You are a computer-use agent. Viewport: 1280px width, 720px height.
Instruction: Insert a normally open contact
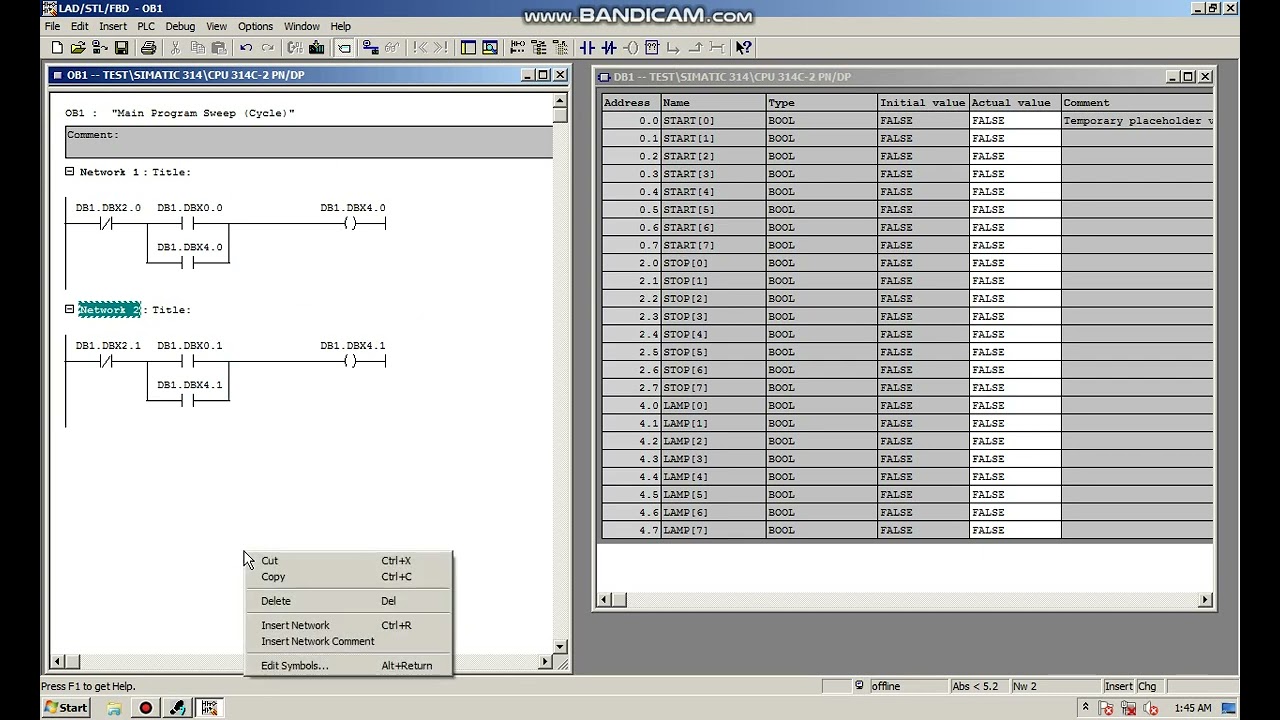click(x=587, y=48)
